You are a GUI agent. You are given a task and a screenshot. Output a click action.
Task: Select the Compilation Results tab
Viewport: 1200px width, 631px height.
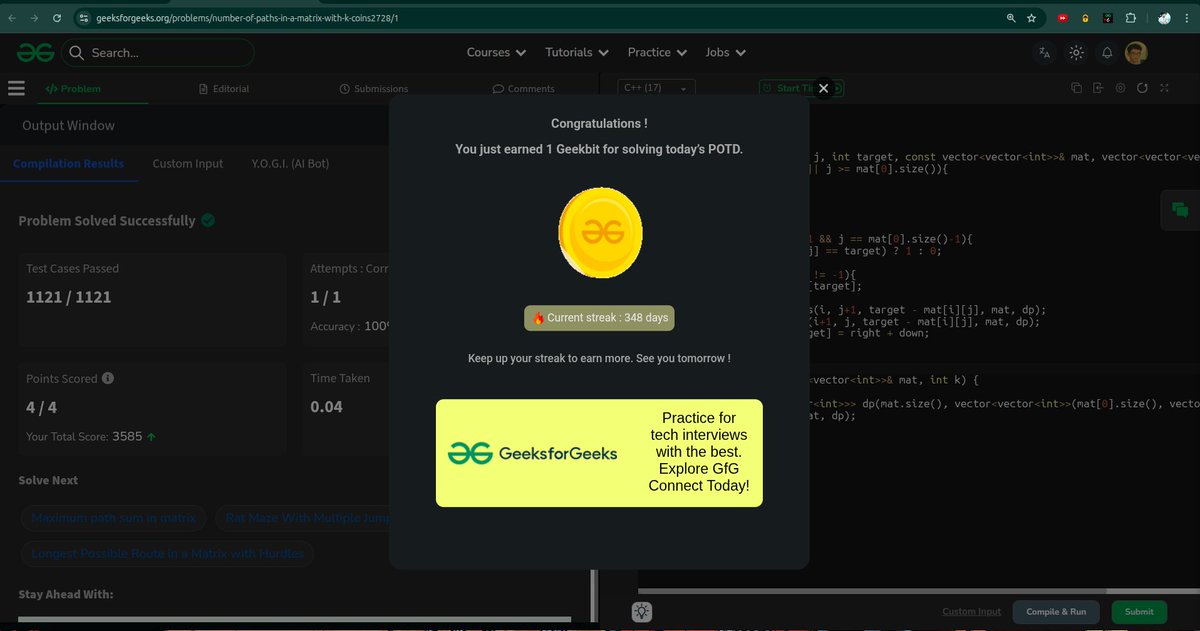(x=69, y=163)
